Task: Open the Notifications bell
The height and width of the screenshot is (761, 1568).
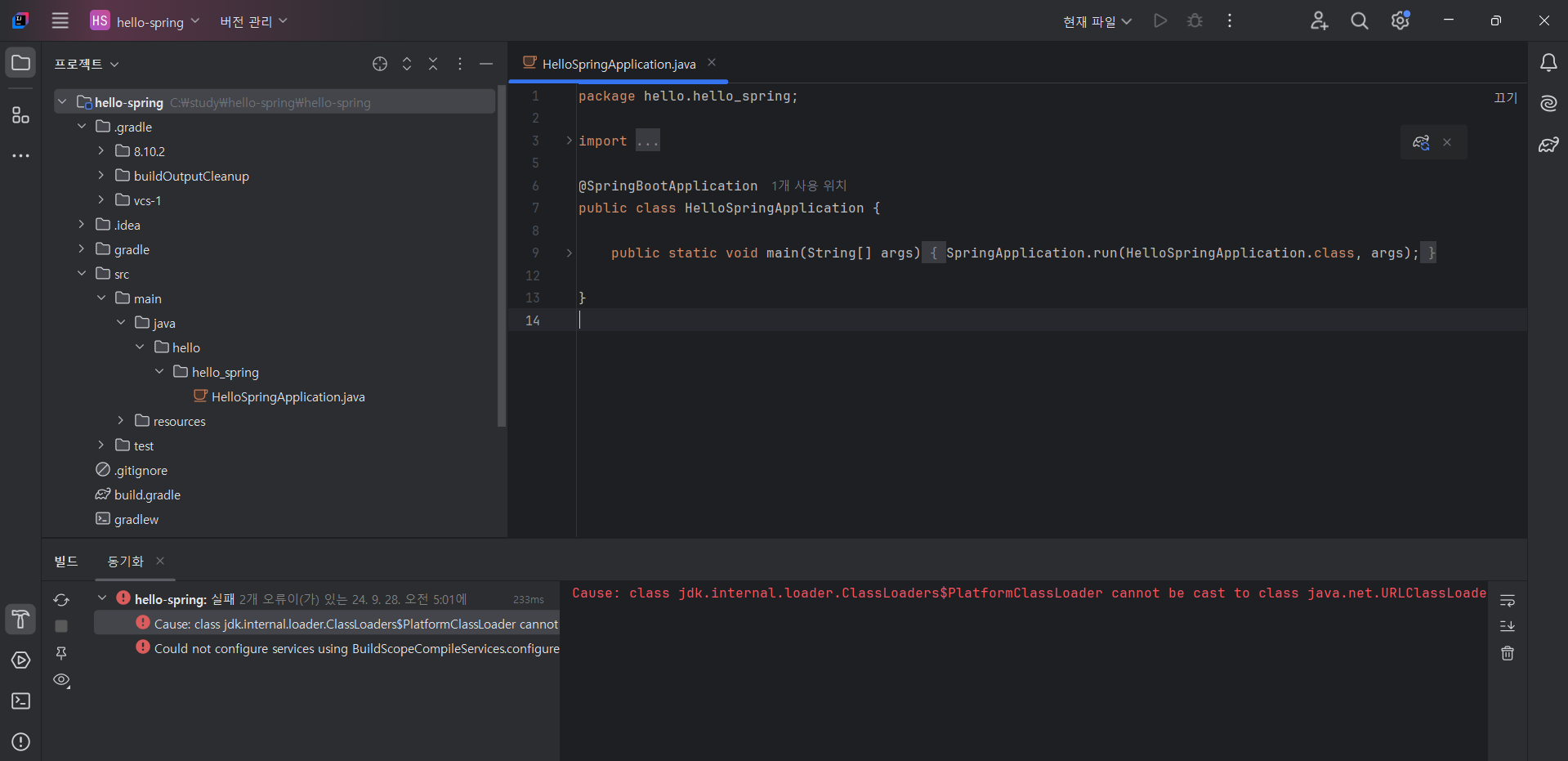Action: [1548, 63]
